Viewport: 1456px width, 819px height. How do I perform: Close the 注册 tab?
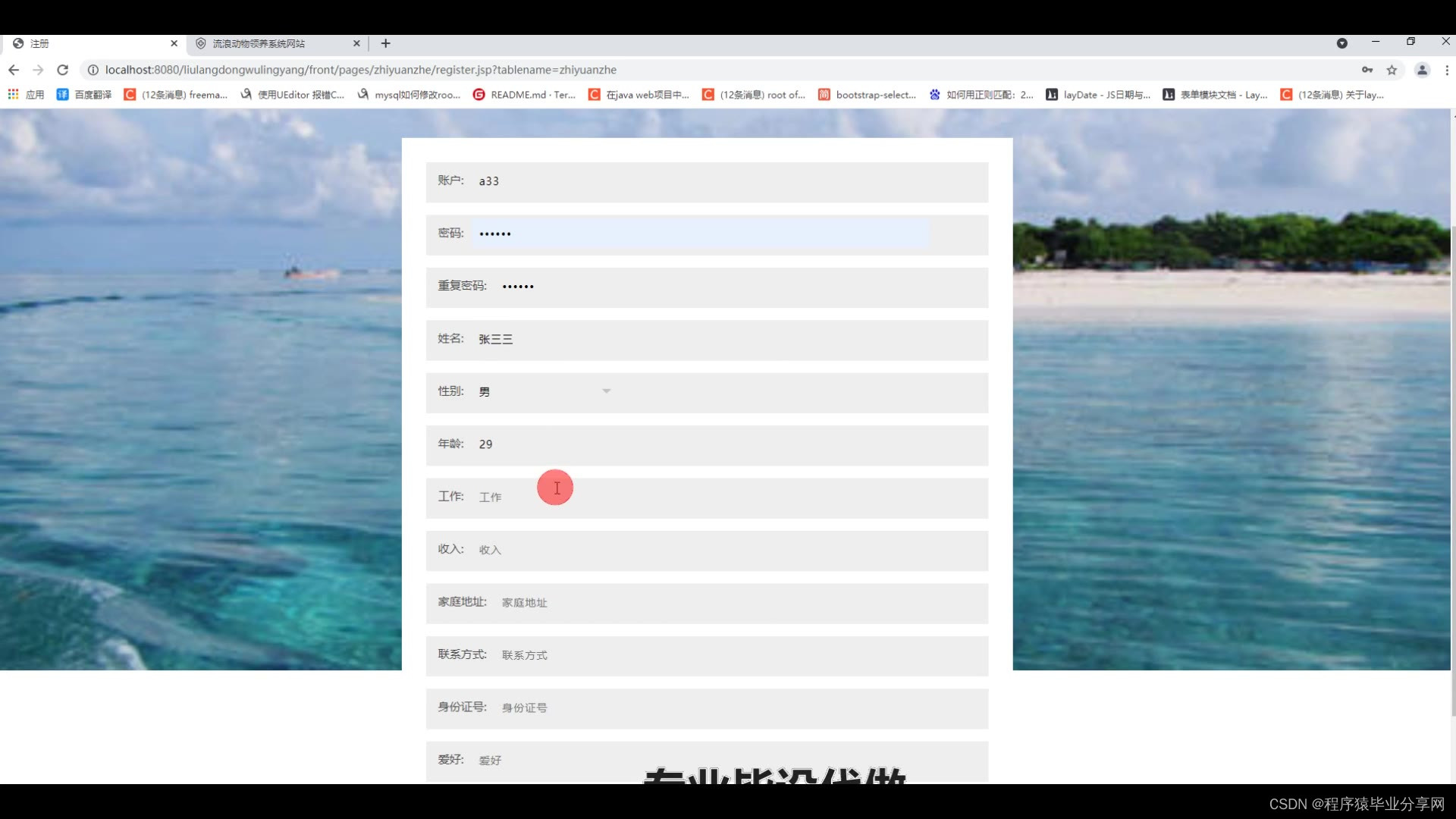(x=174, y=43)
